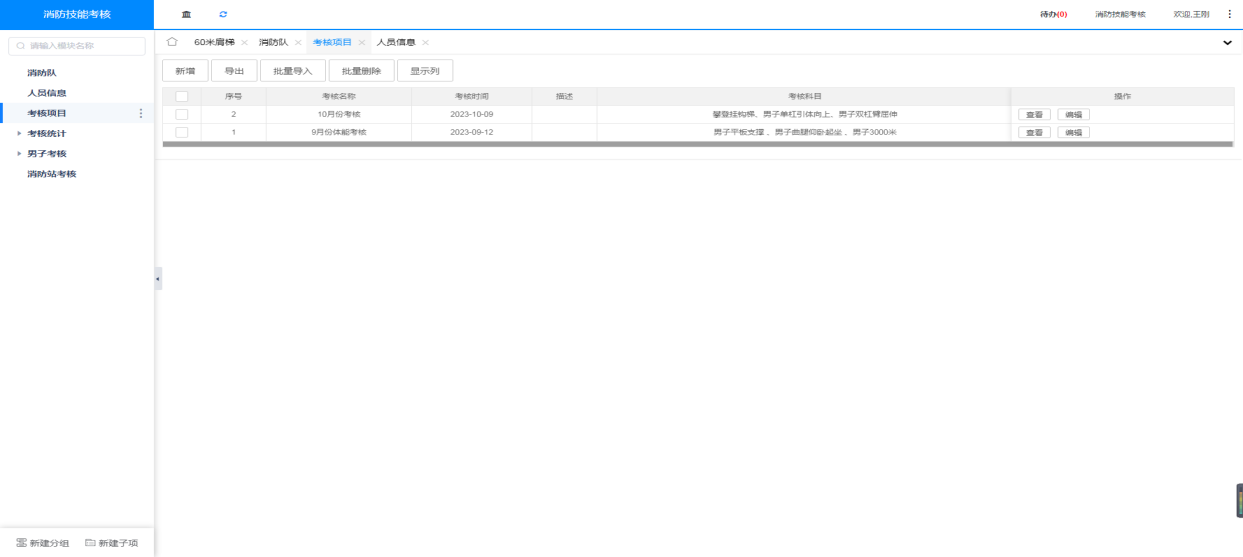Expand the 考核统计 tree node
Image resolution: width=1243 pixels, height=557 pixels.
[x=19, y=133]
